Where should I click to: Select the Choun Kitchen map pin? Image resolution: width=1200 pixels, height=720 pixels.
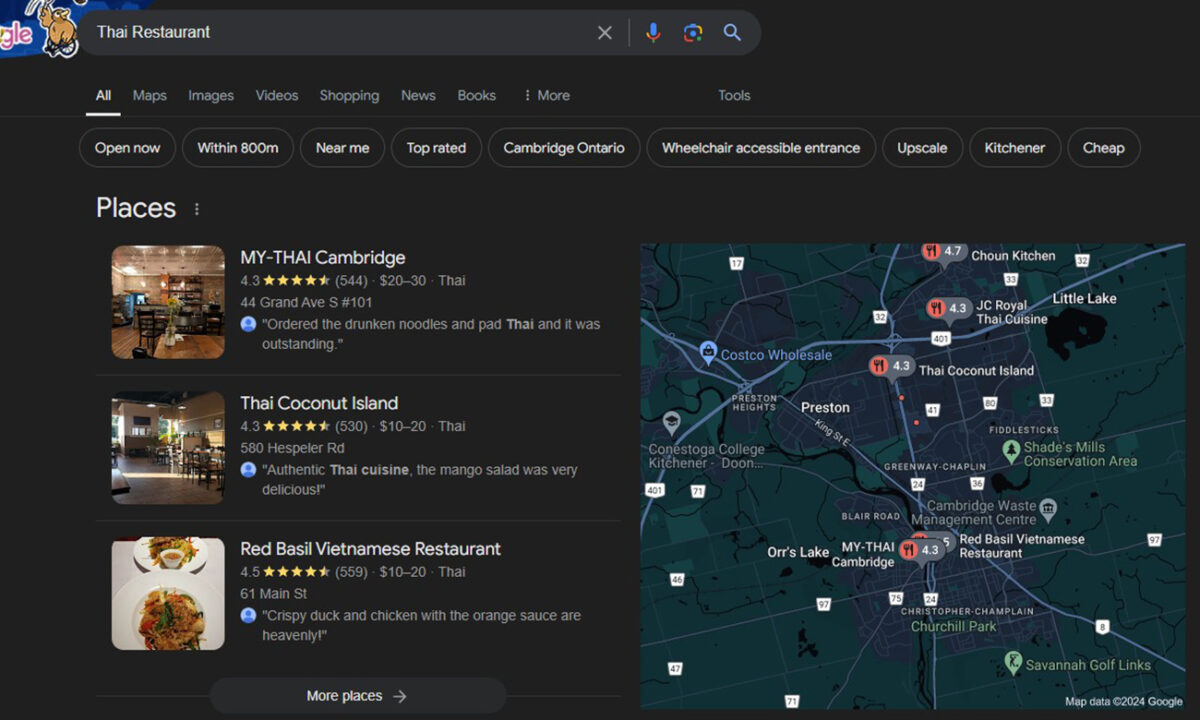click(x=943, y=252)
